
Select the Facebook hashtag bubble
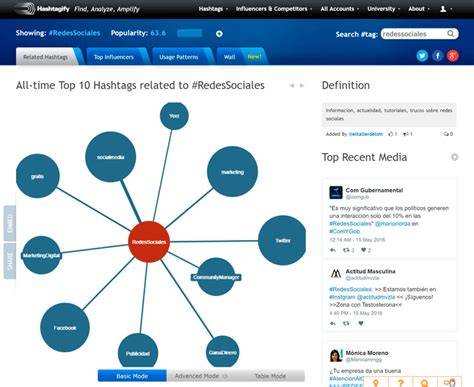pos(65,328)
